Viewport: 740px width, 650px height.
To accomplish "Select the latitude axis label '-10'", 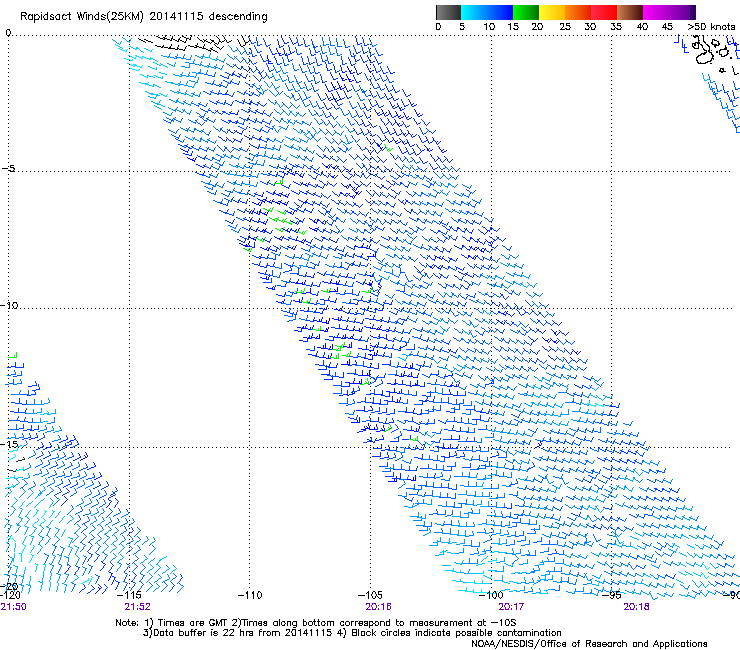I will (9, 305).
